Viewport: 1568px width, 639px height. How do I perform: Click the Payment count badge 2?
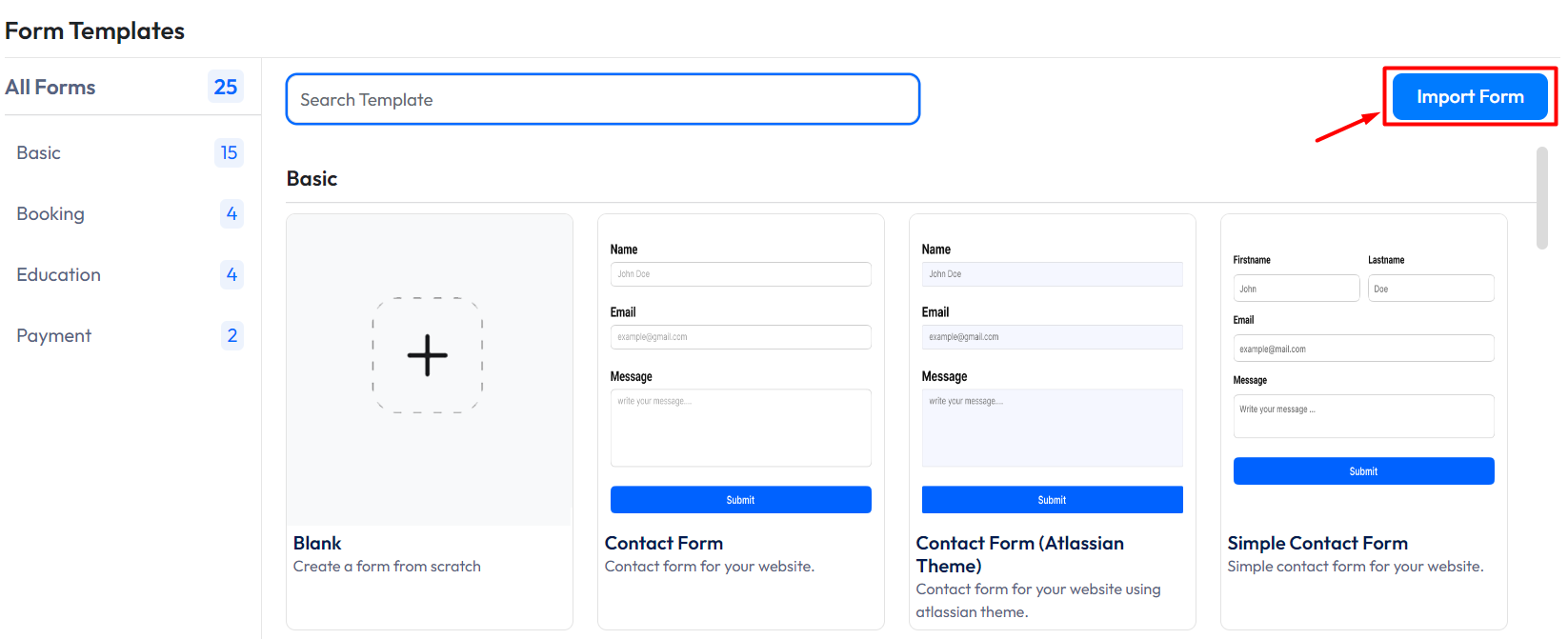tap(231, 336)
